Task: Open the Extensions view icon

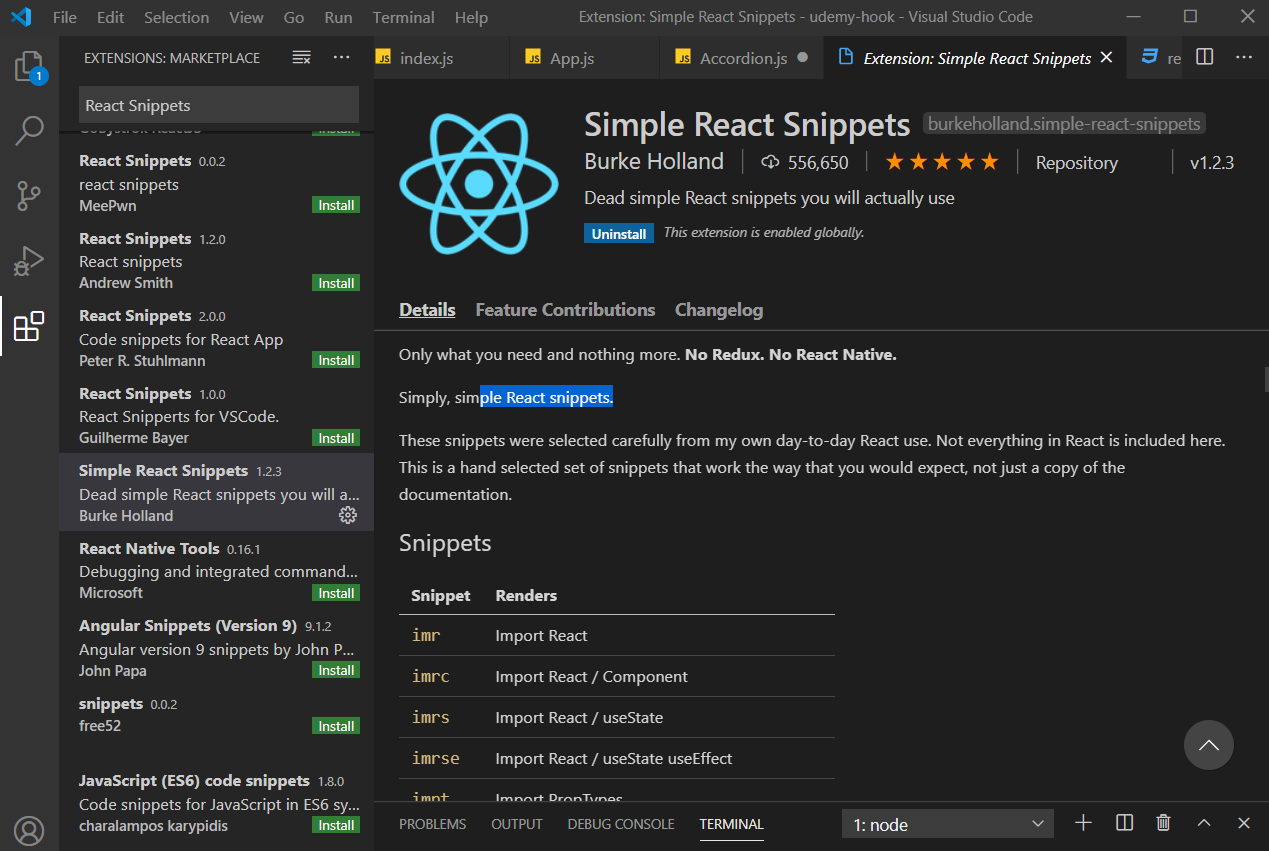Action: tap(29, 326)
